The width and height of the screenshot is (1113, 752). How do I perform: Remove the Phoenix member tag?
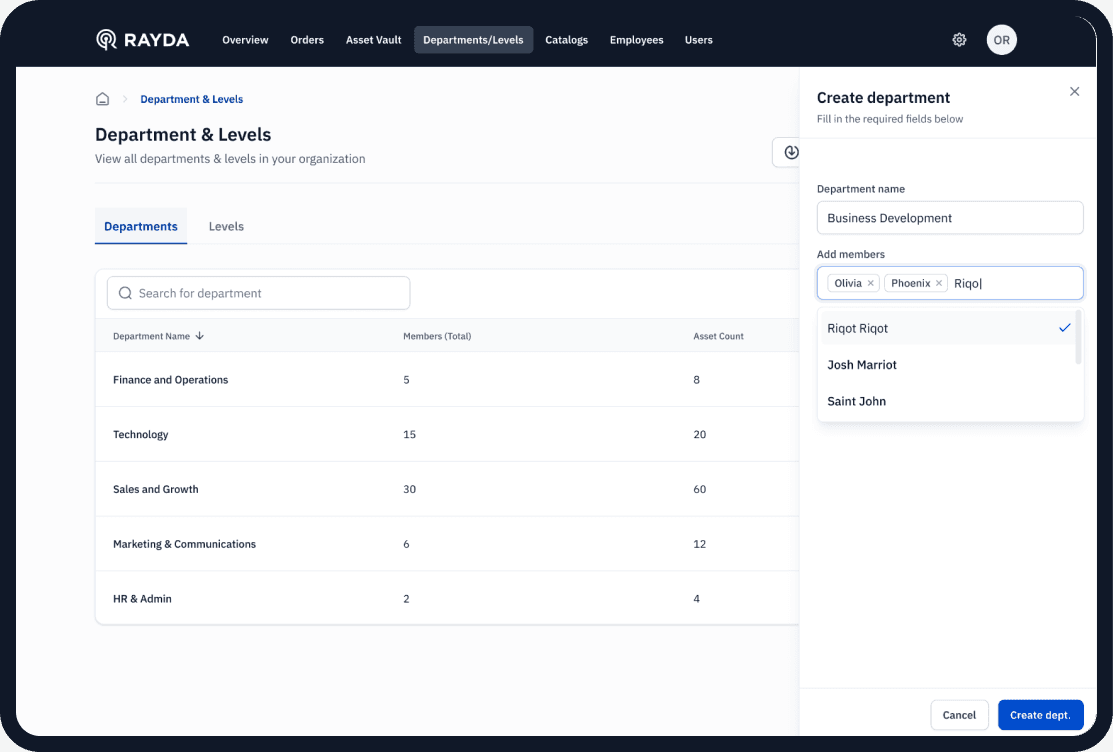938,283
